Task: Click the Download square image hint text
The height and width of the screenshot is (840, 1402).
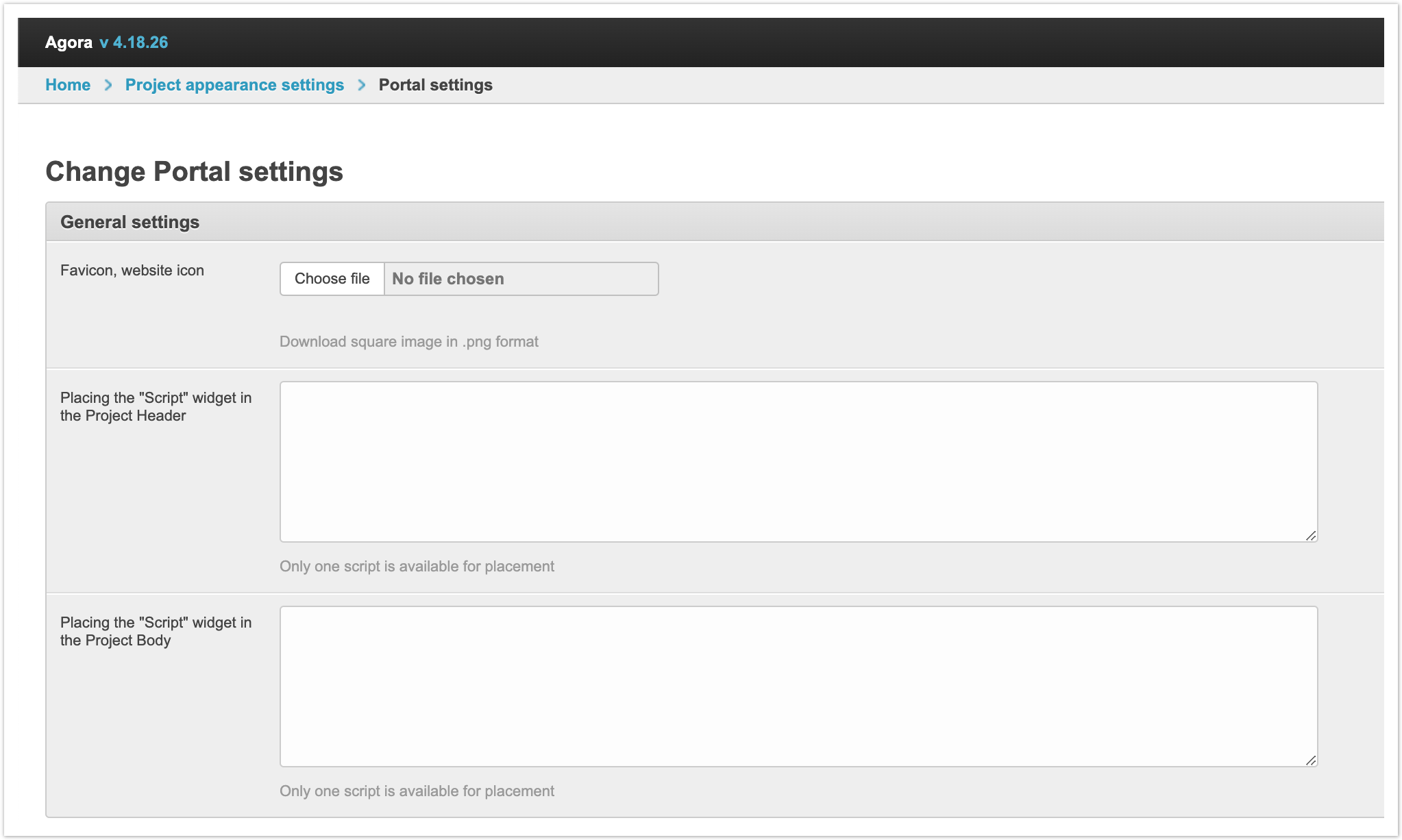Action: [x=408, y=342]
